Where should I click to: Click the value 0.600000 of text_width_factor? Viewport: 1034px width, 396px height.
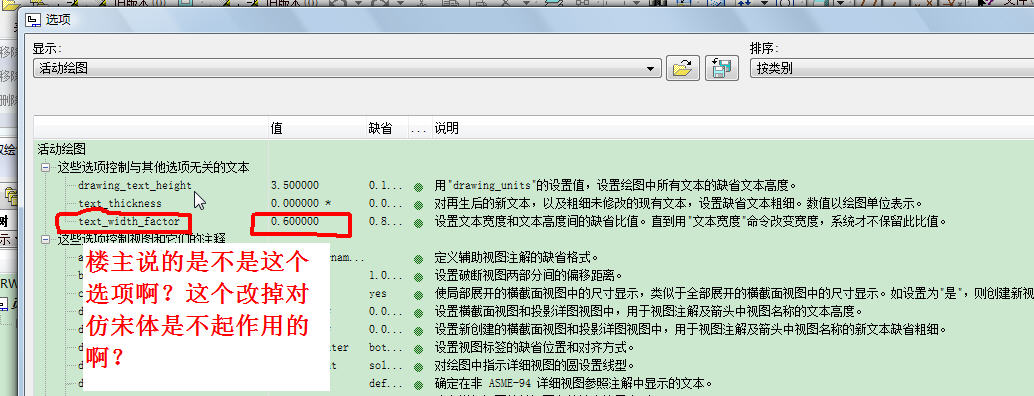pyautogui.click(x=295, y=221)
